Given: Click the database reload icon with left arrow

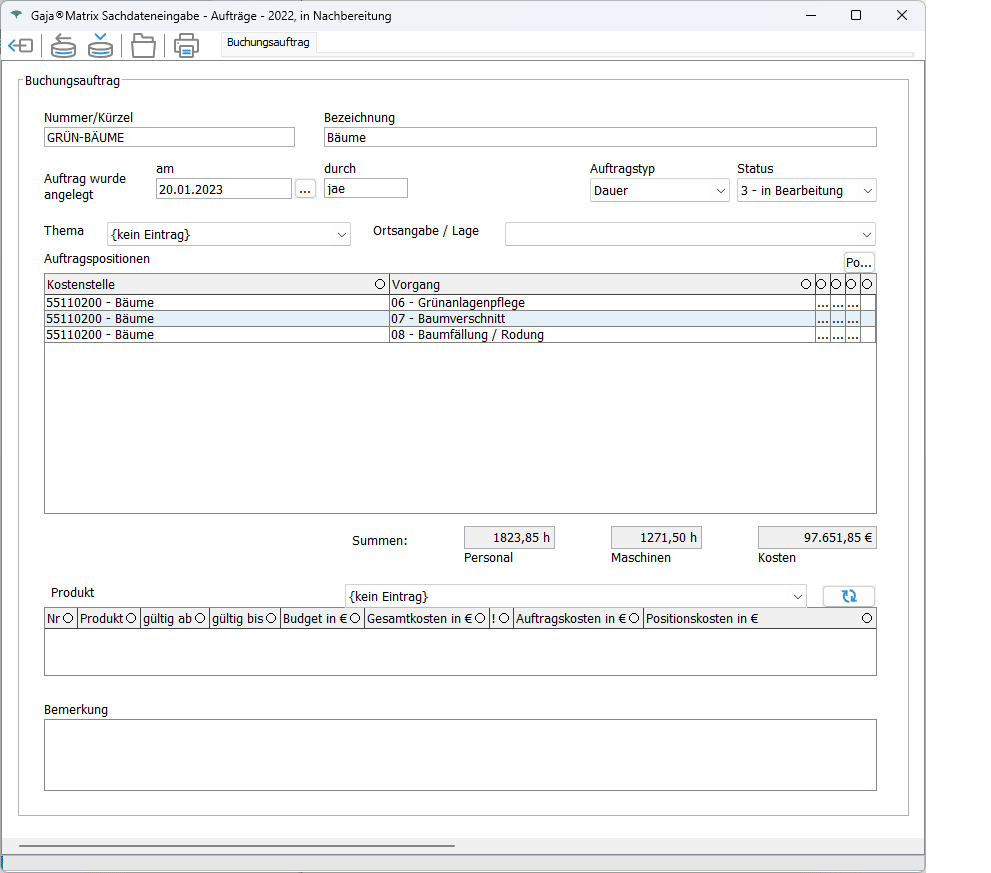Looking at the screenshot, I should coord(63,46).
